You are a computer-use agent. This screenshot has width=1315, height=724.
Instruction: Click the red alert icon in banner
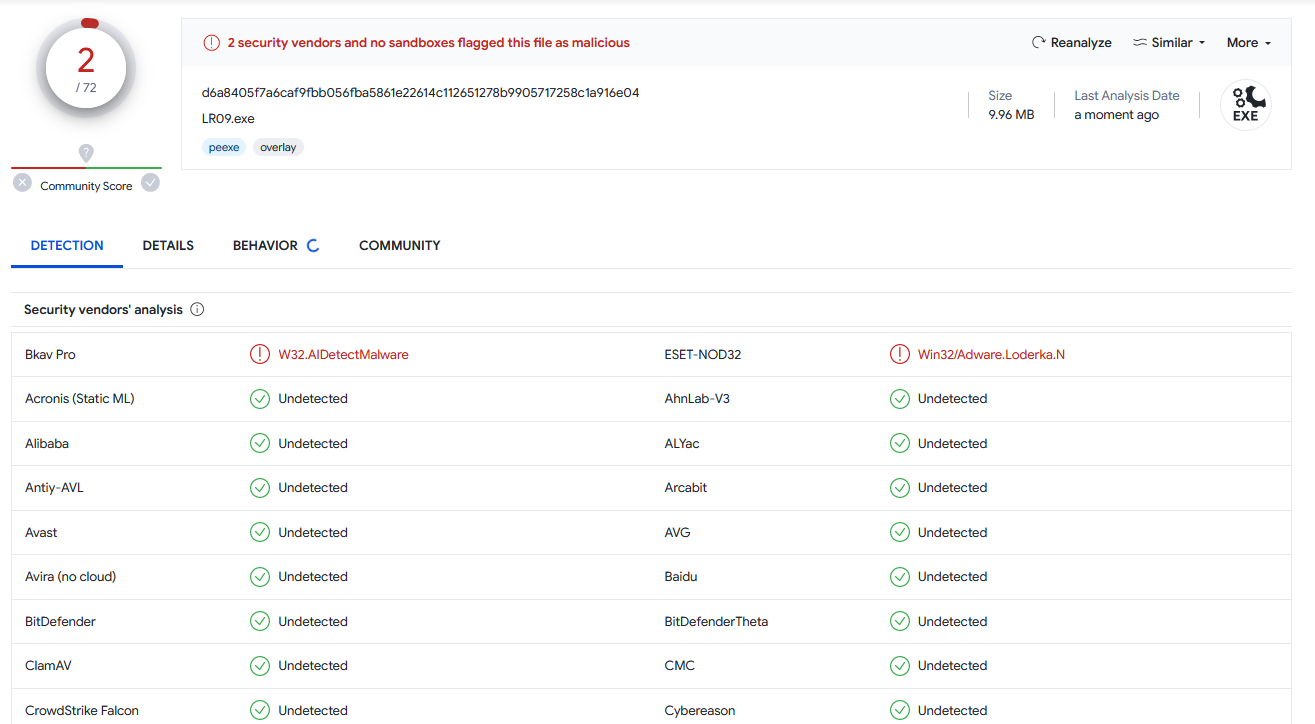[211, 43]
